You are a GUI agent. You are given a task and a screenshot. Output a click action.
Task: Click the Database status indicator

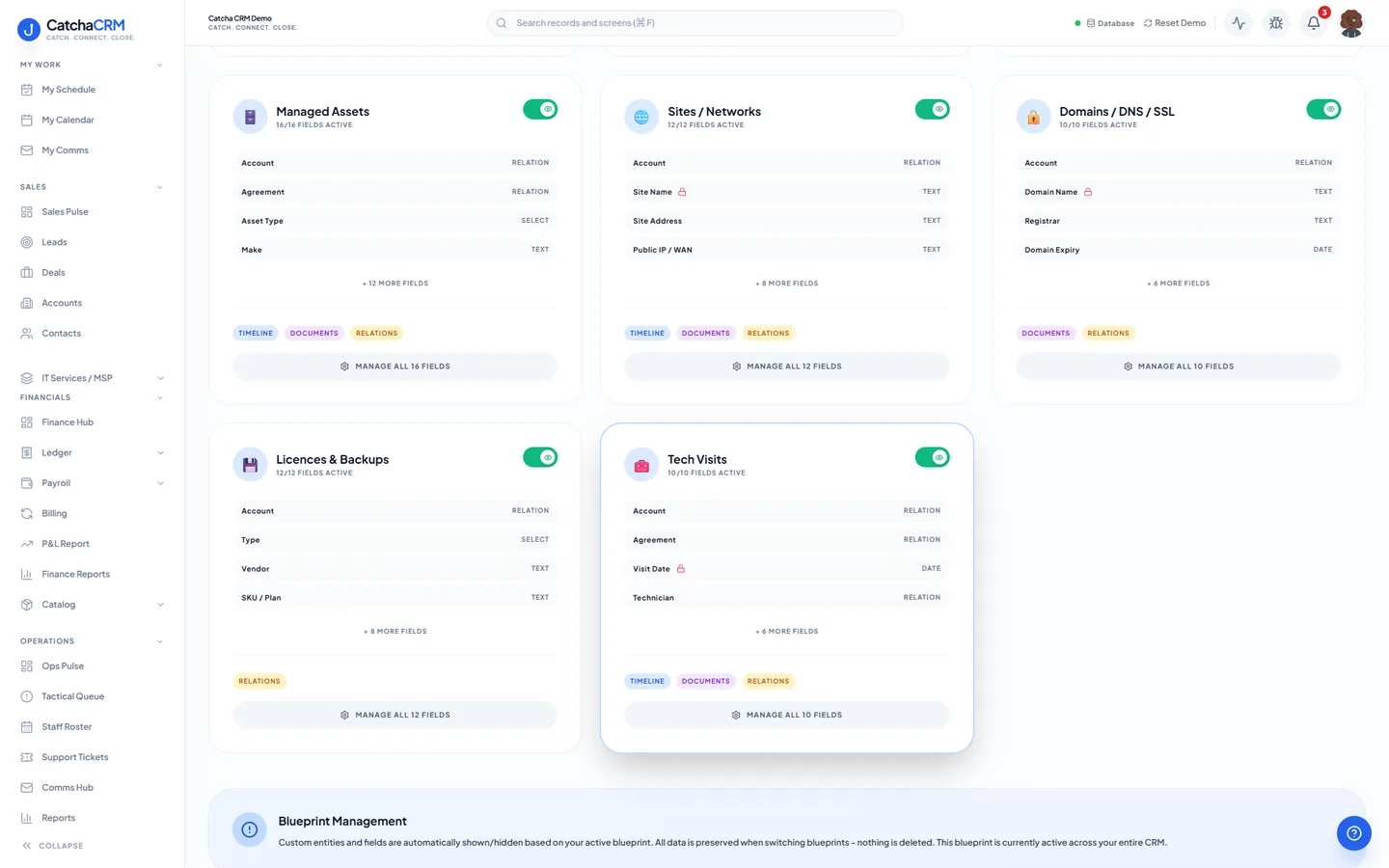[1105, 23]
